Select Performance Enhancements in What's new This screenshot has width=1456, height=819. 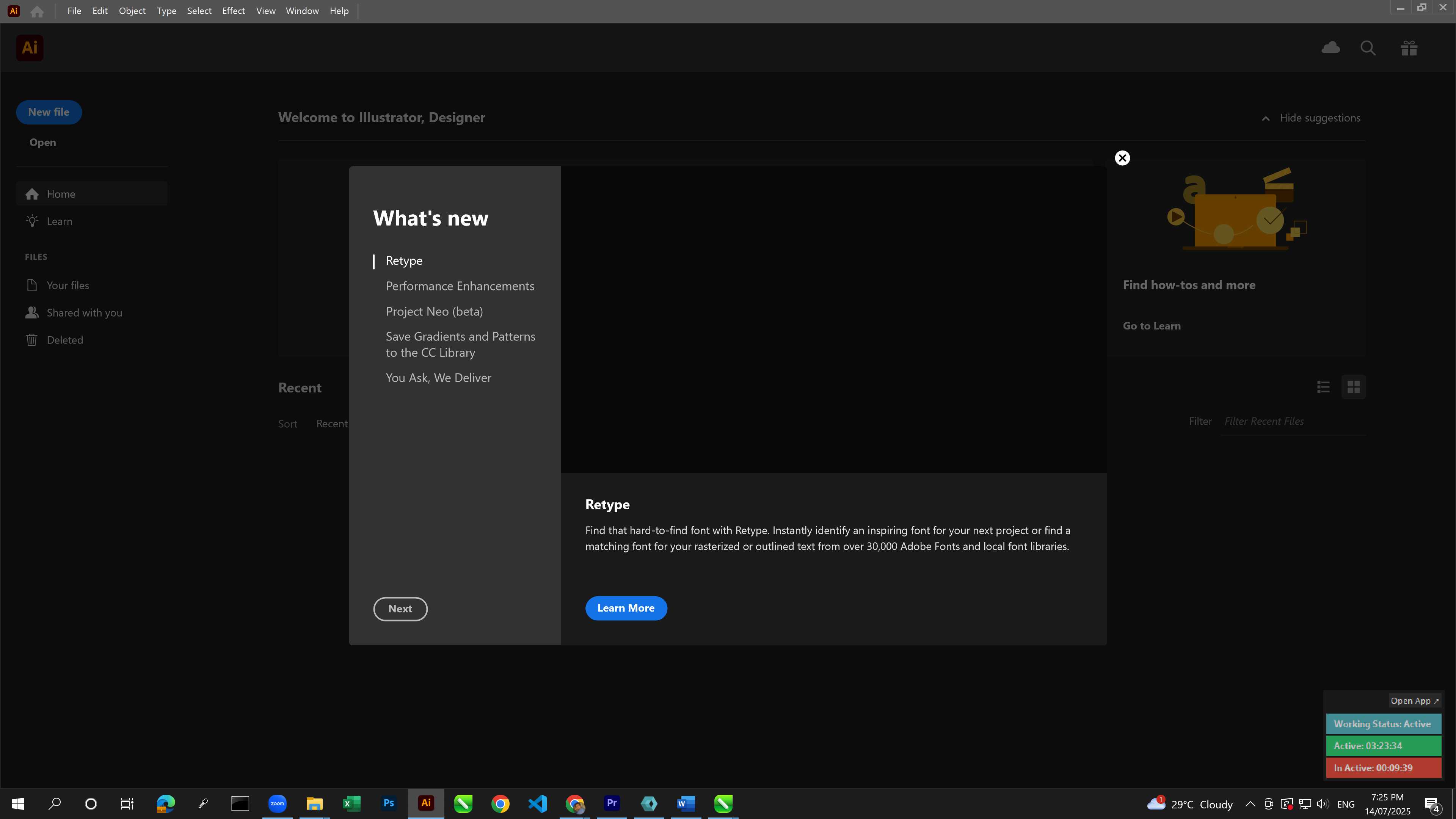pyautogui.click(x=460, y=286)
